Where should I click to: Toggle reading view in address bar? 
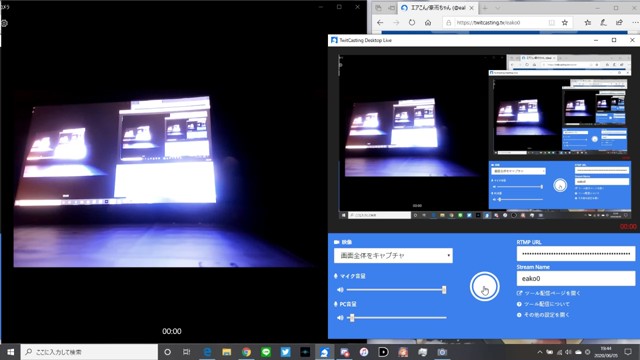tap(551, 23)
